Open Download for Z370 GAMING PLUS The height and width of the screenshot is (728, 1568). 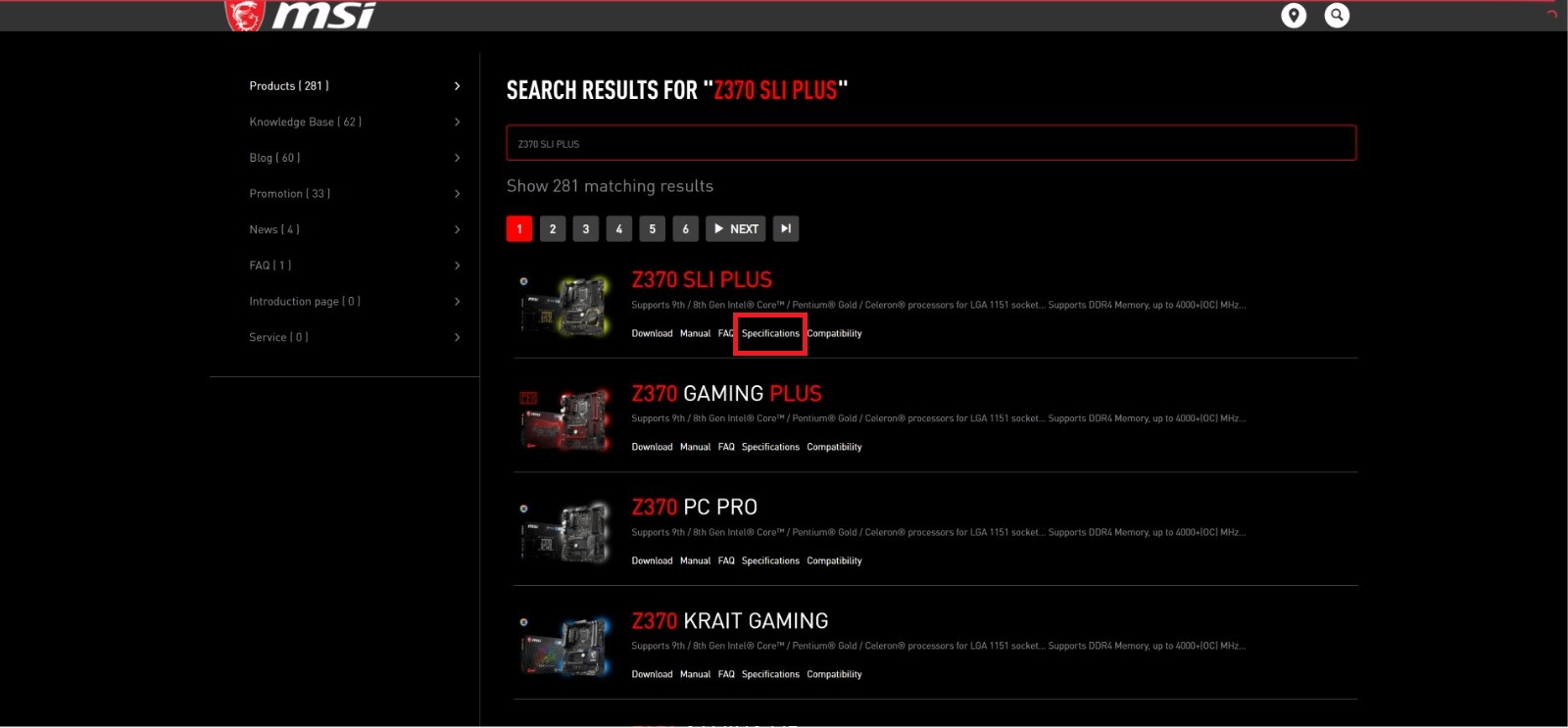click(652, 448)
